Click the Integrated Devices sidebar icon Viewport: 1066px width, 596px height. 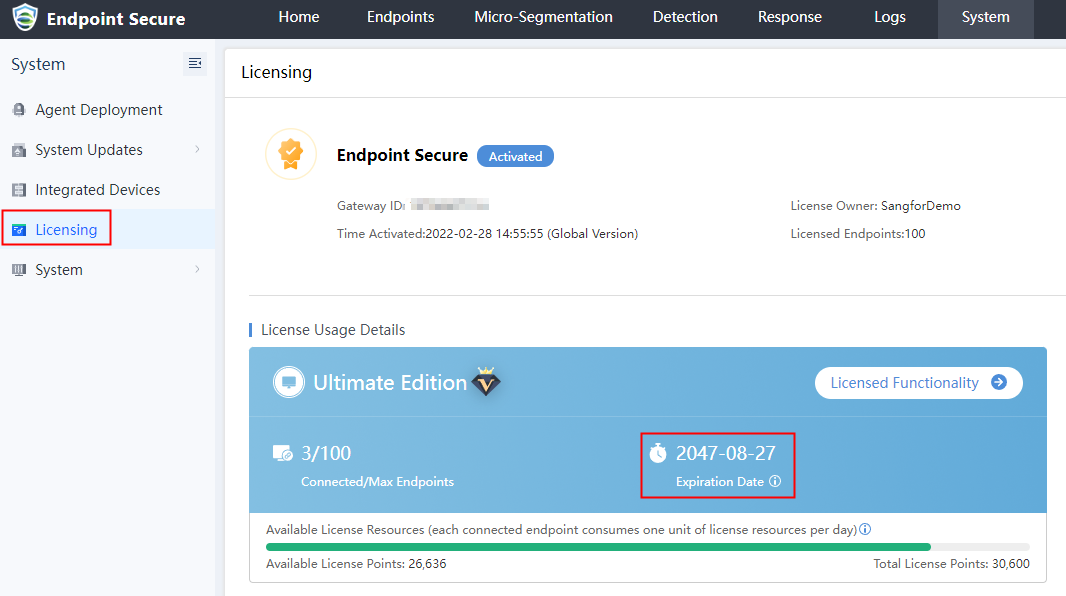point(19,190)
